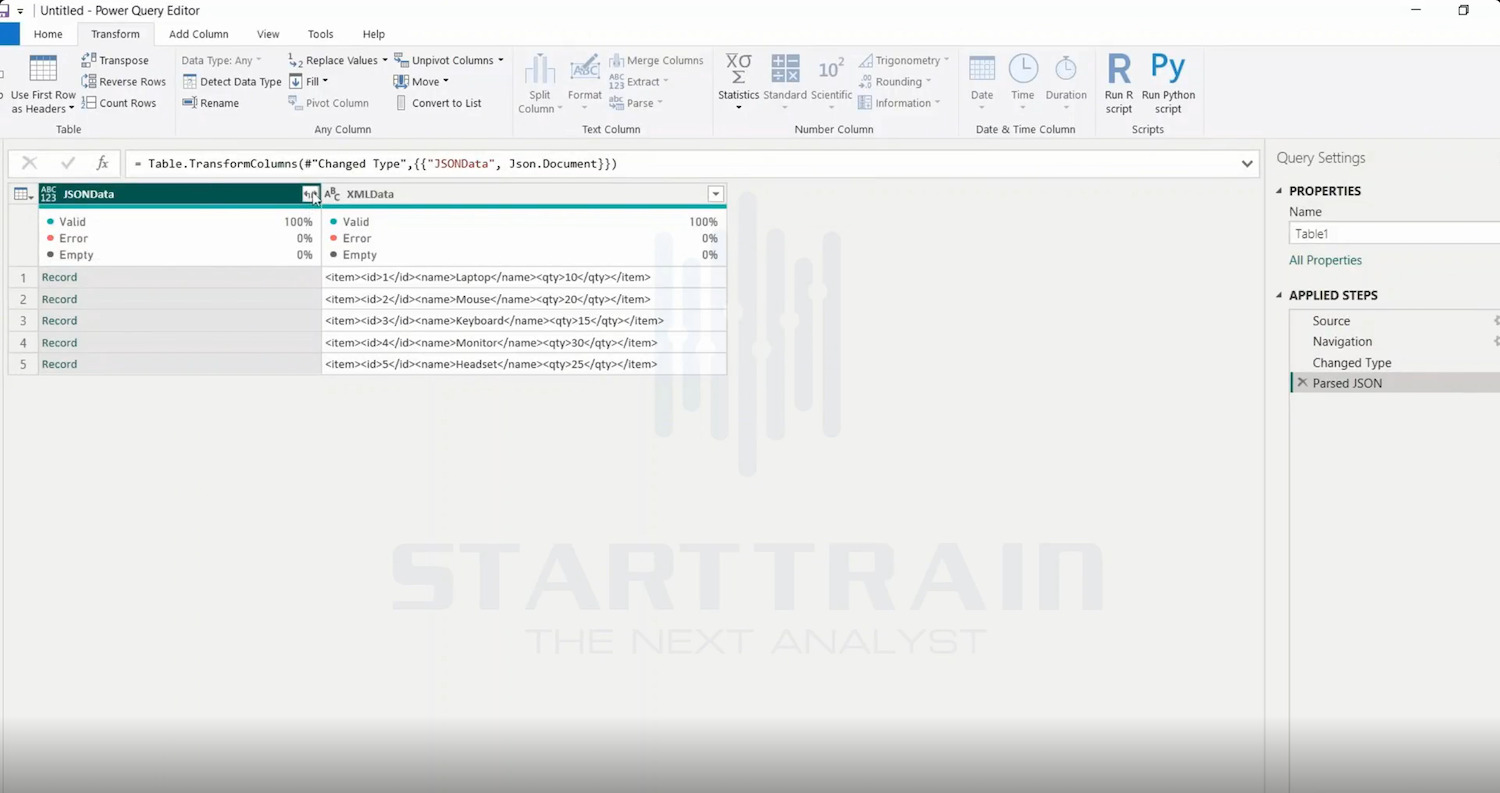Screen dimensions: 1500x793
Task: Collapse the APPLIED STEPS section
Action: [x=1280, y=296]
